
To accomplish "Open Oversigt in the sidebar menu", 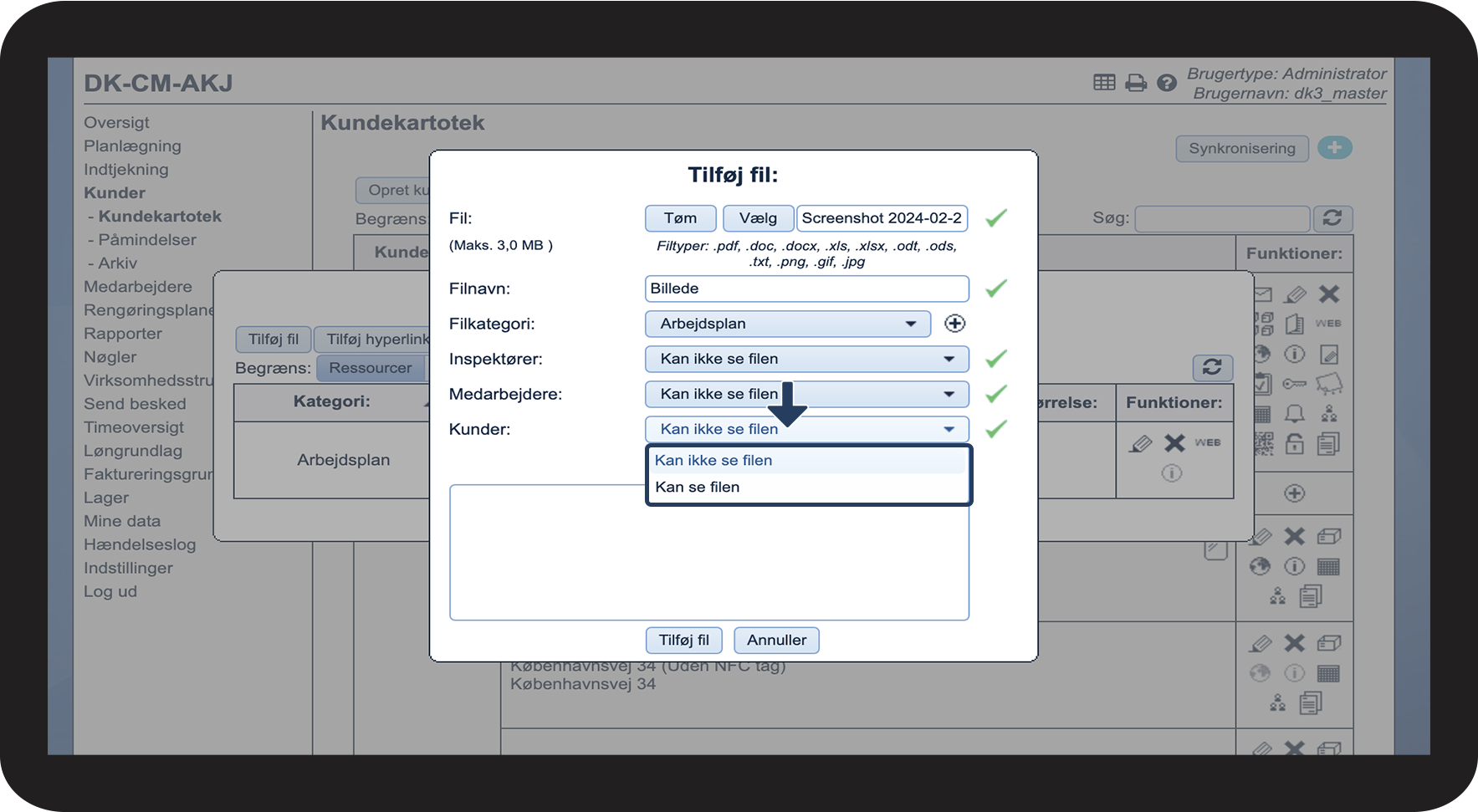I will [x=116, y=122].
